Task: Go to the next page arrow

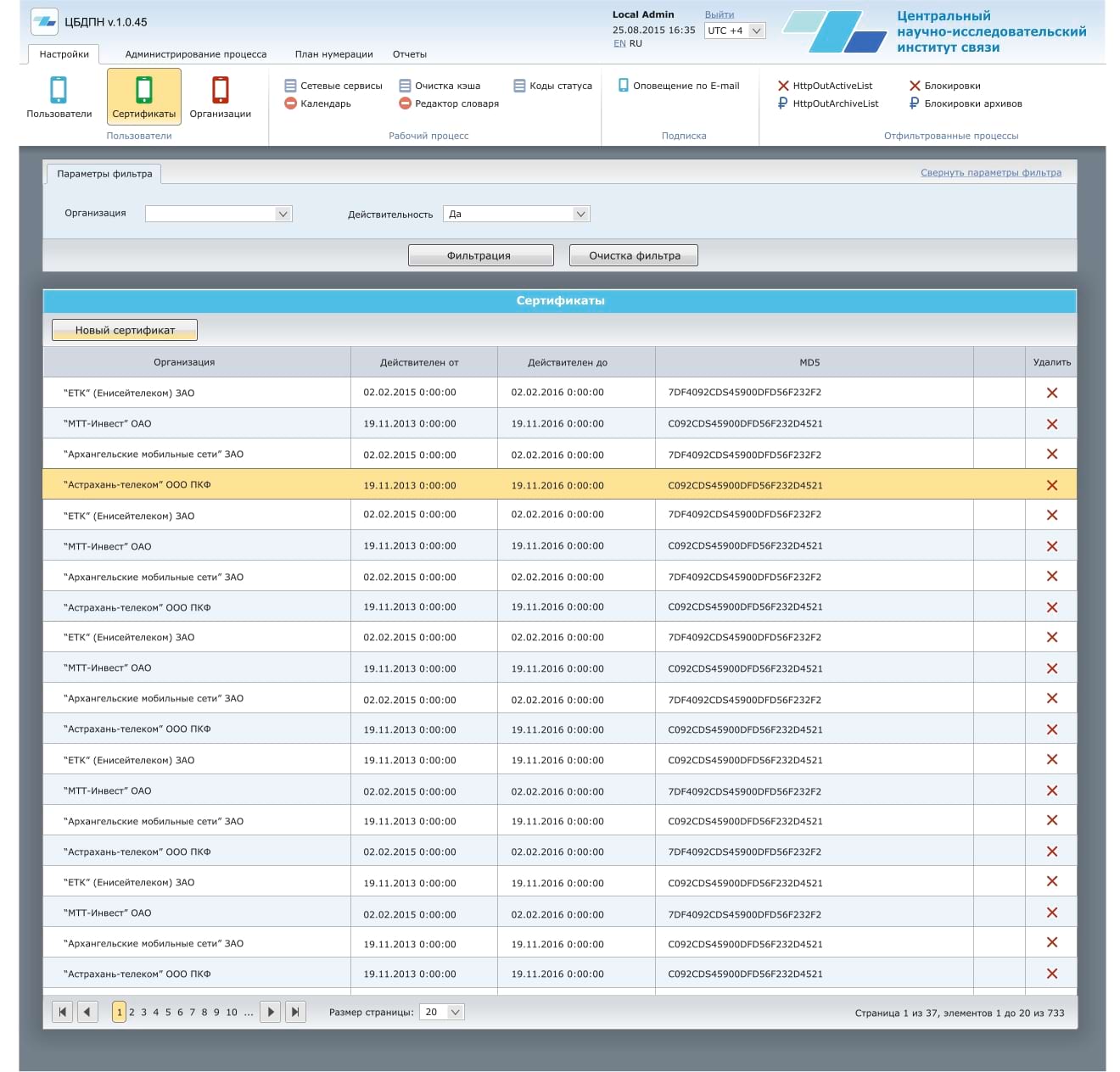Action: coord(270,1012)
